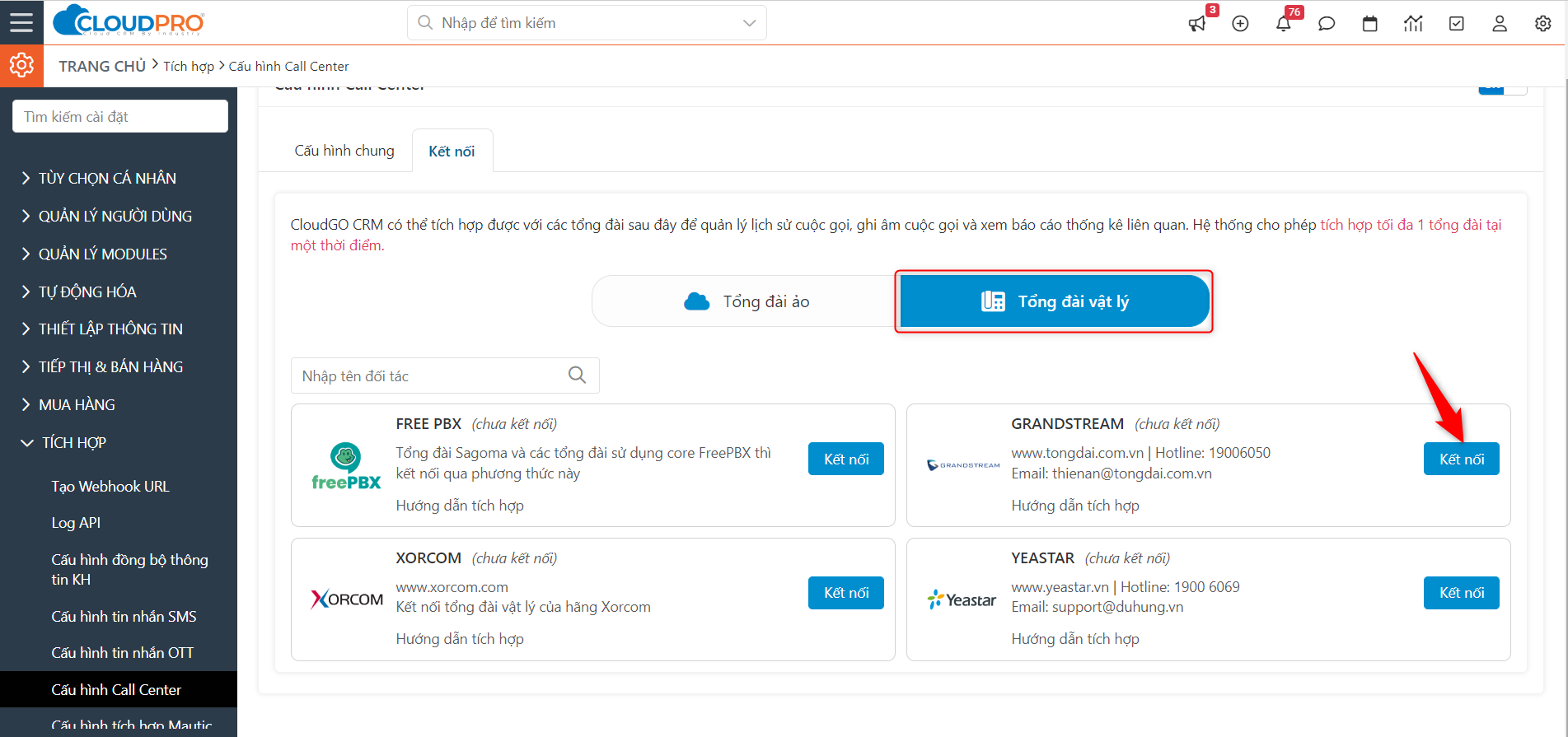Click FREE PBX card title
Viewport: 1568px width, 737px height.
pos(428,424)
